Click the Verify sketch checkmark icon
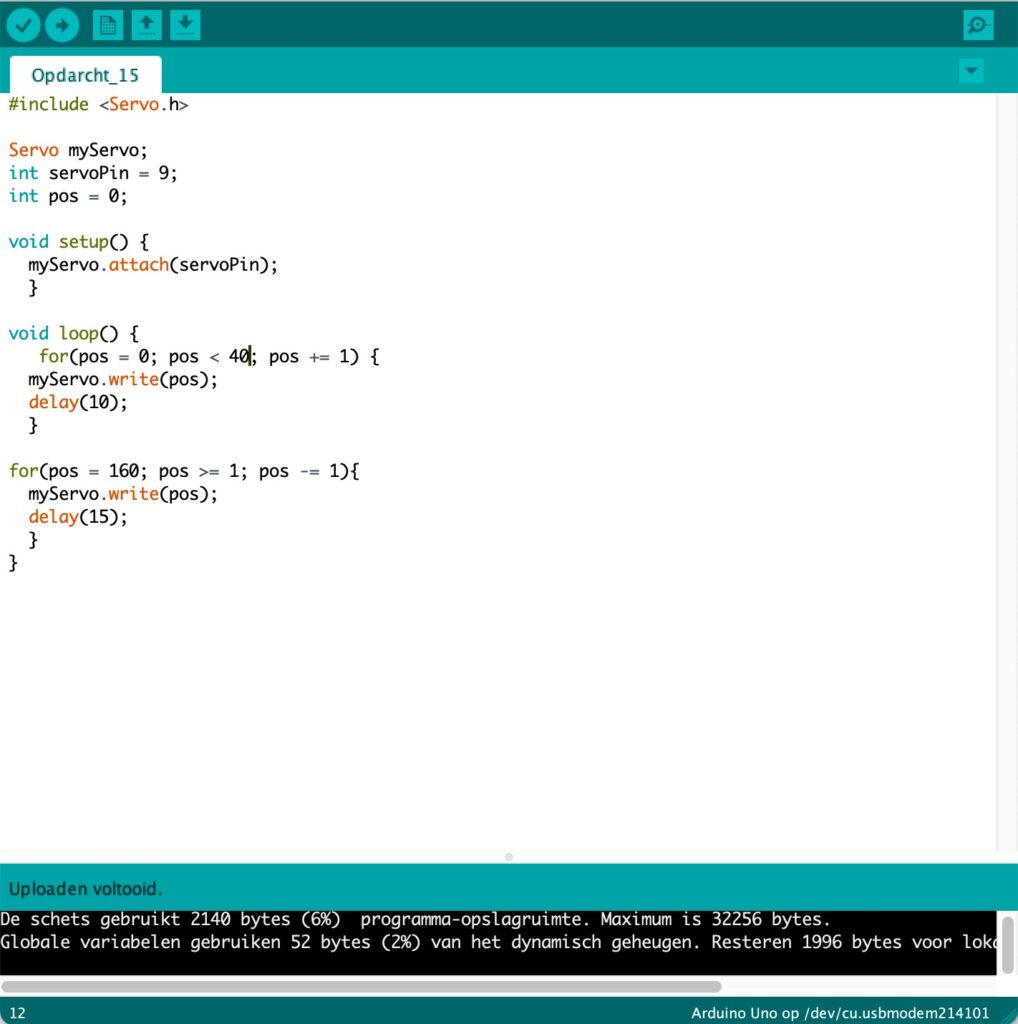The height and width of the screenshot is (1024, 1018). [x=24, y=25]
